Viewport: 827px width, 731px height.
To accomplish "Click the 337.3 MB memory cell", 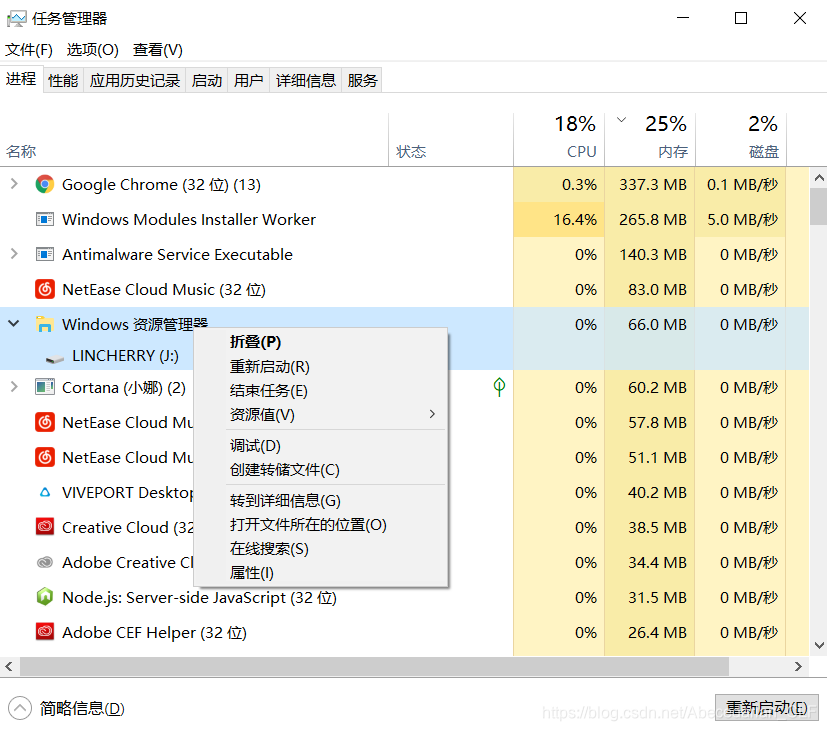I will coord(650,184).
